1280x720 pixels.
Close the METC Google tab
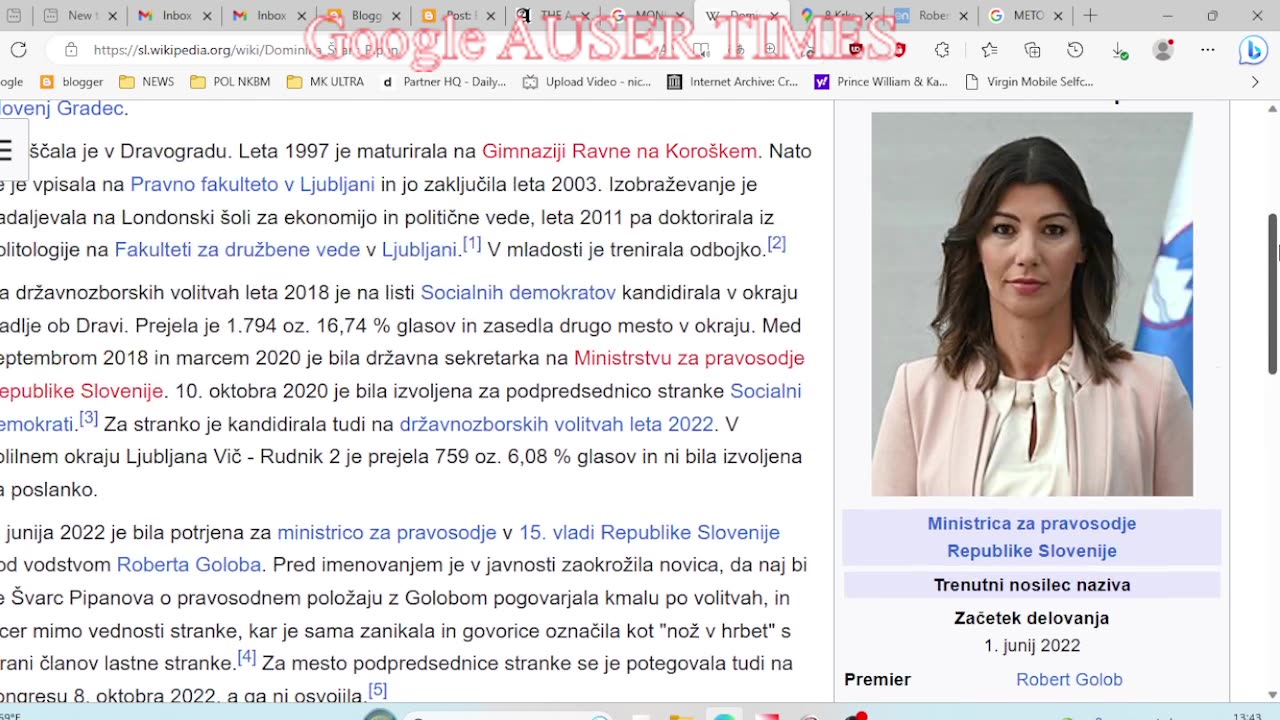click(x=1057, y=16)
